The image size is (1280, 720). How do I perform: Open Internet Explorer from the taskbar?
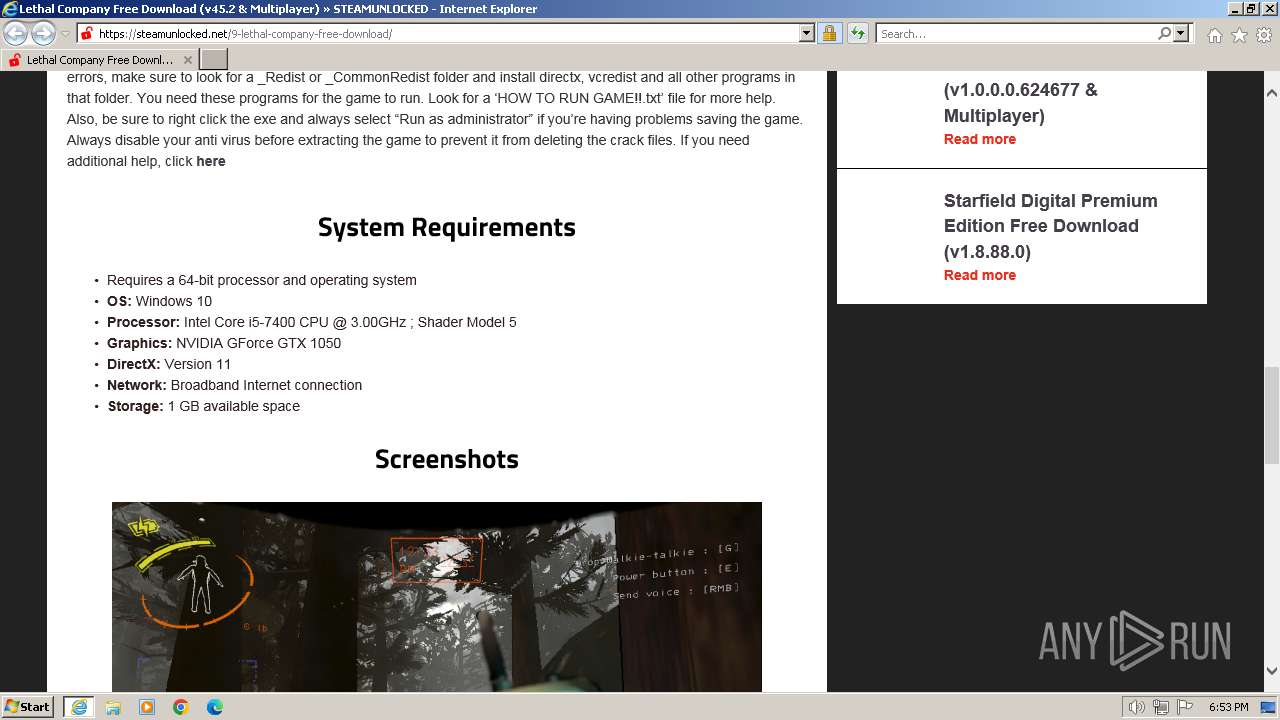coord(78,707)
